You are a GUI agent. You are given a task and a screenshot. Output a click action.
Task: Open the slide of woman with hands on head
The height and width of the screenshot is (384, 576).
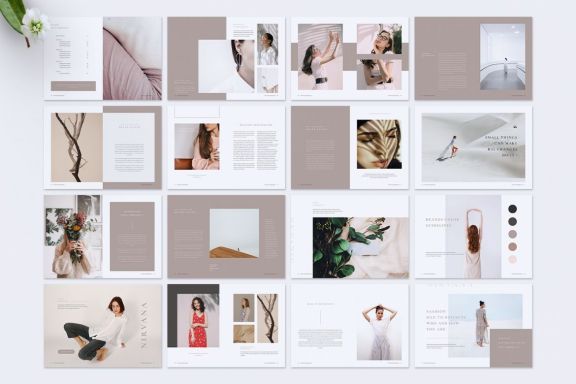point(350,326)
